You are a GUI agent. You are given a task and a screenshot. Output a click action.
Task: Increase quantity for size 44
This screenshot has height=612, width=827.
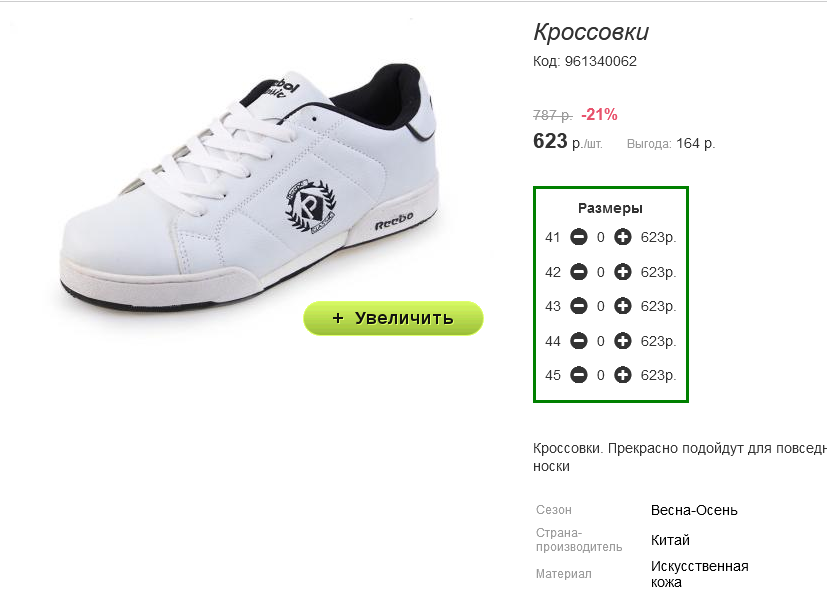point(623,341)
